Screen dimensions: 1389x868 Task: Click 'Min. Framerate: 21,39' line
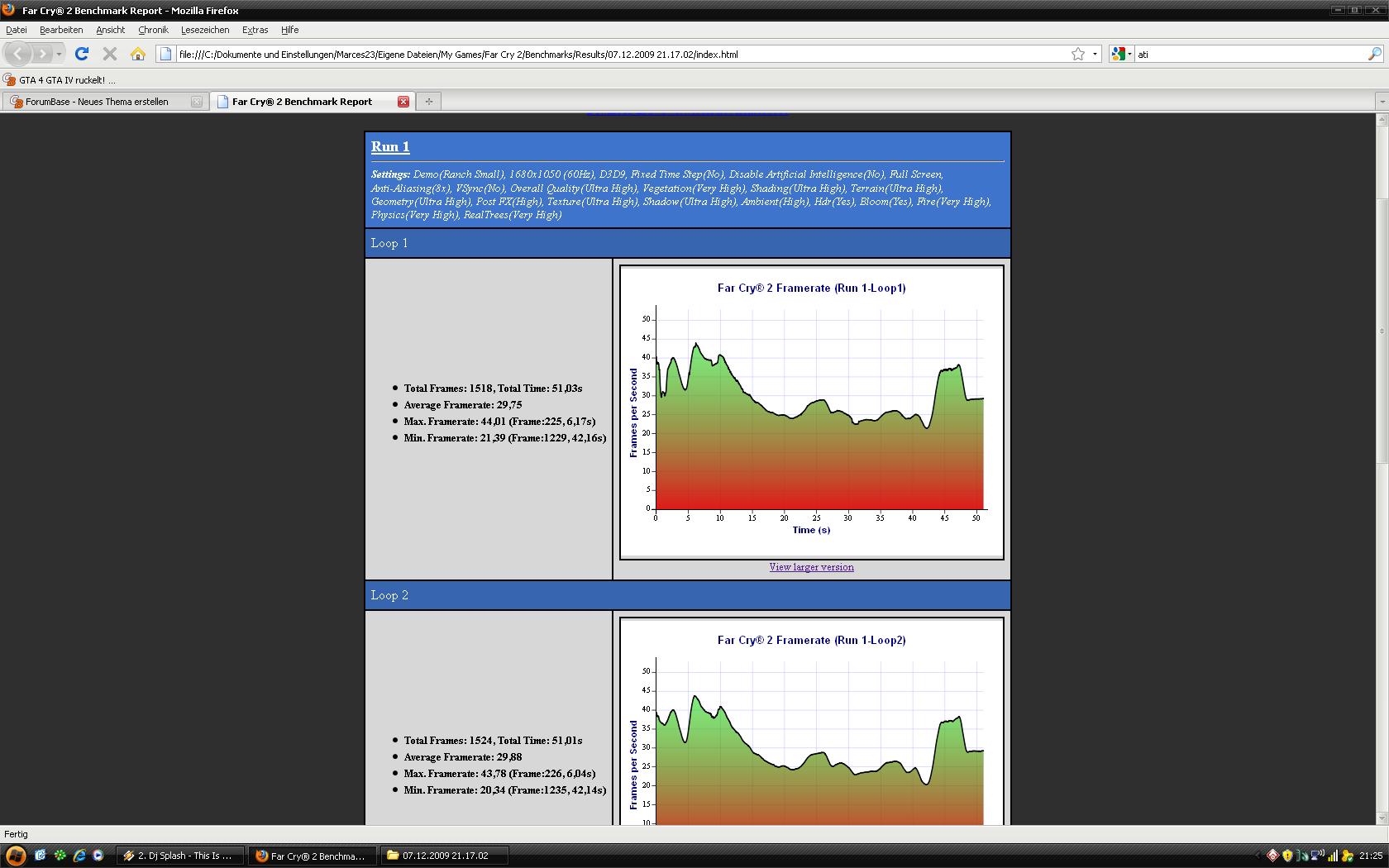pos(504,438)
